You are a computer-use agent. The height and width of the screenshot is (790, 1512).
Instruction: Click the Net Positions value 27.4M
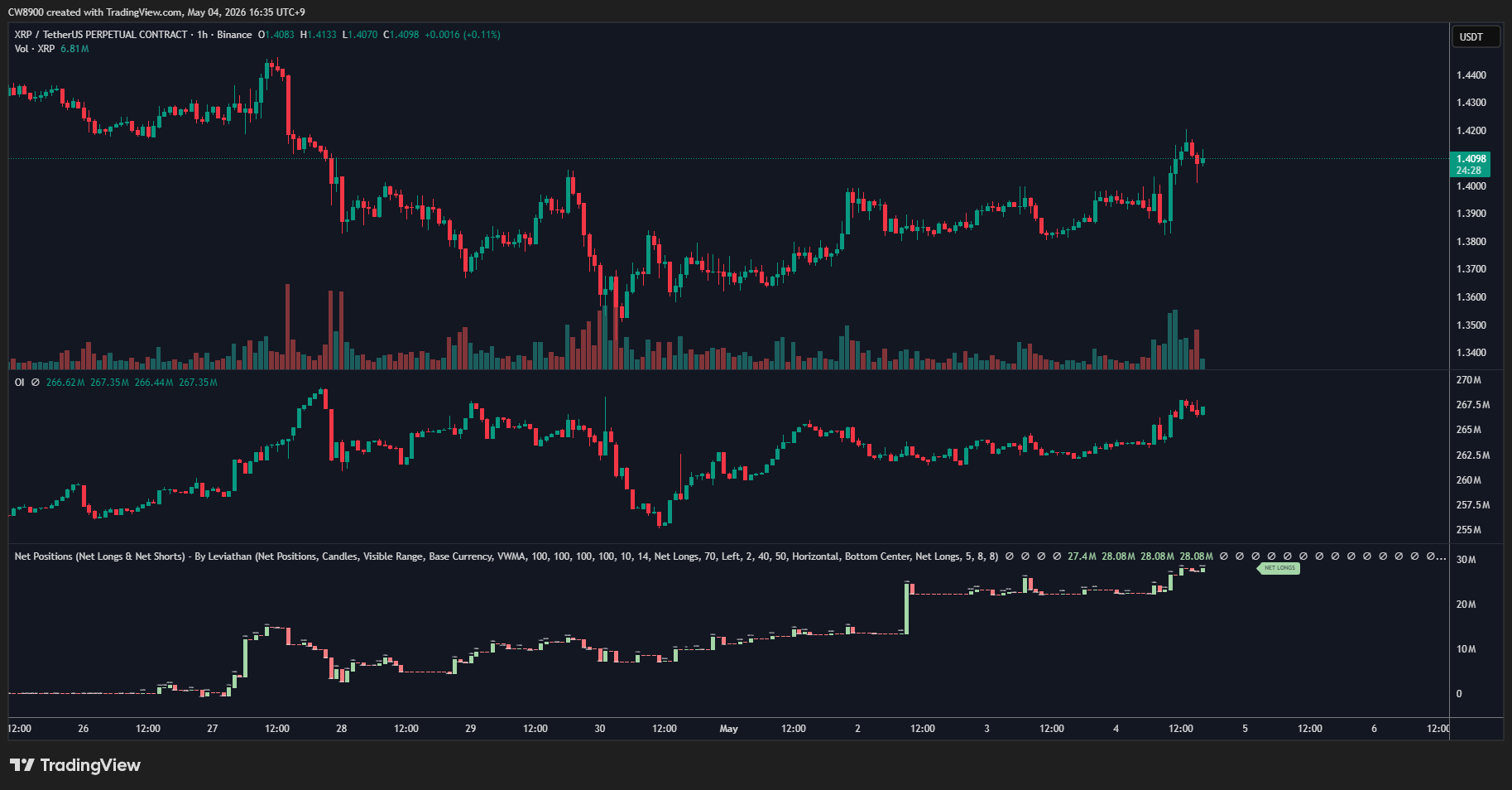tap(1082, 556)
